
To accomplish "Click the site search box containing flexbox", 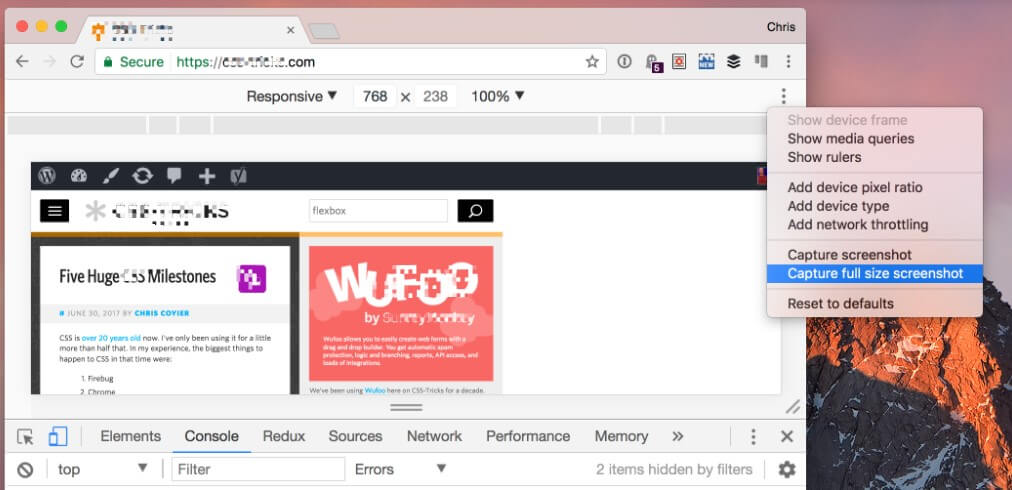I will [378, 210].
